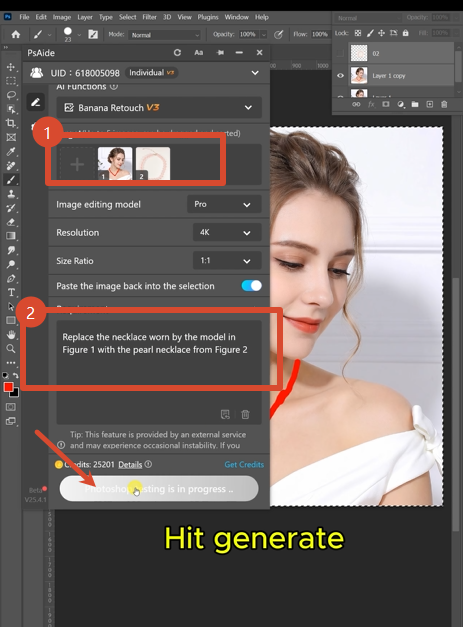The width and height of the screenshot is (463, 627).
Task: Select the Horizontal Type tool
Action: (x=11, y=292)
